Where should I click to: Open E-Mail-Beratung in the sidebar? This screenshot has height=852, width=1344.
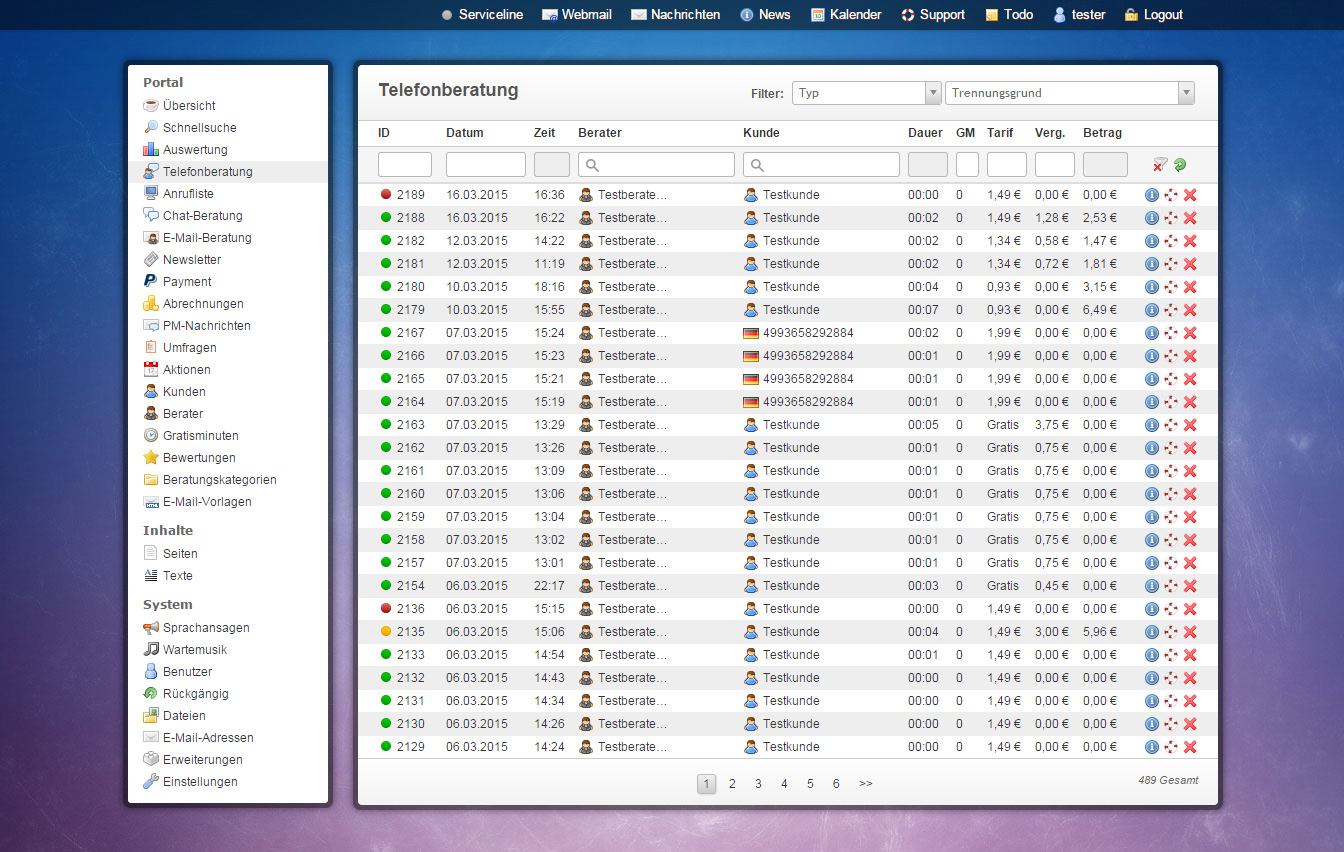[207, 238]
